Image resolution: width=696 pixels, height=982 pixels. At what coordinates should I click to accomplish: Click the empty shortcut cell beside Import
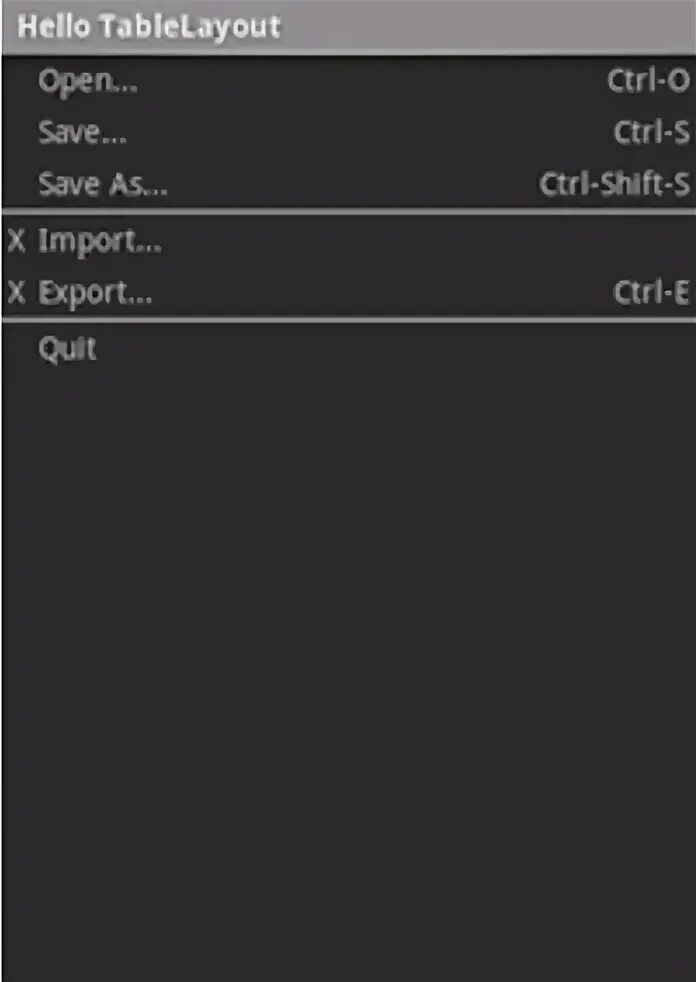coord(600,242)
